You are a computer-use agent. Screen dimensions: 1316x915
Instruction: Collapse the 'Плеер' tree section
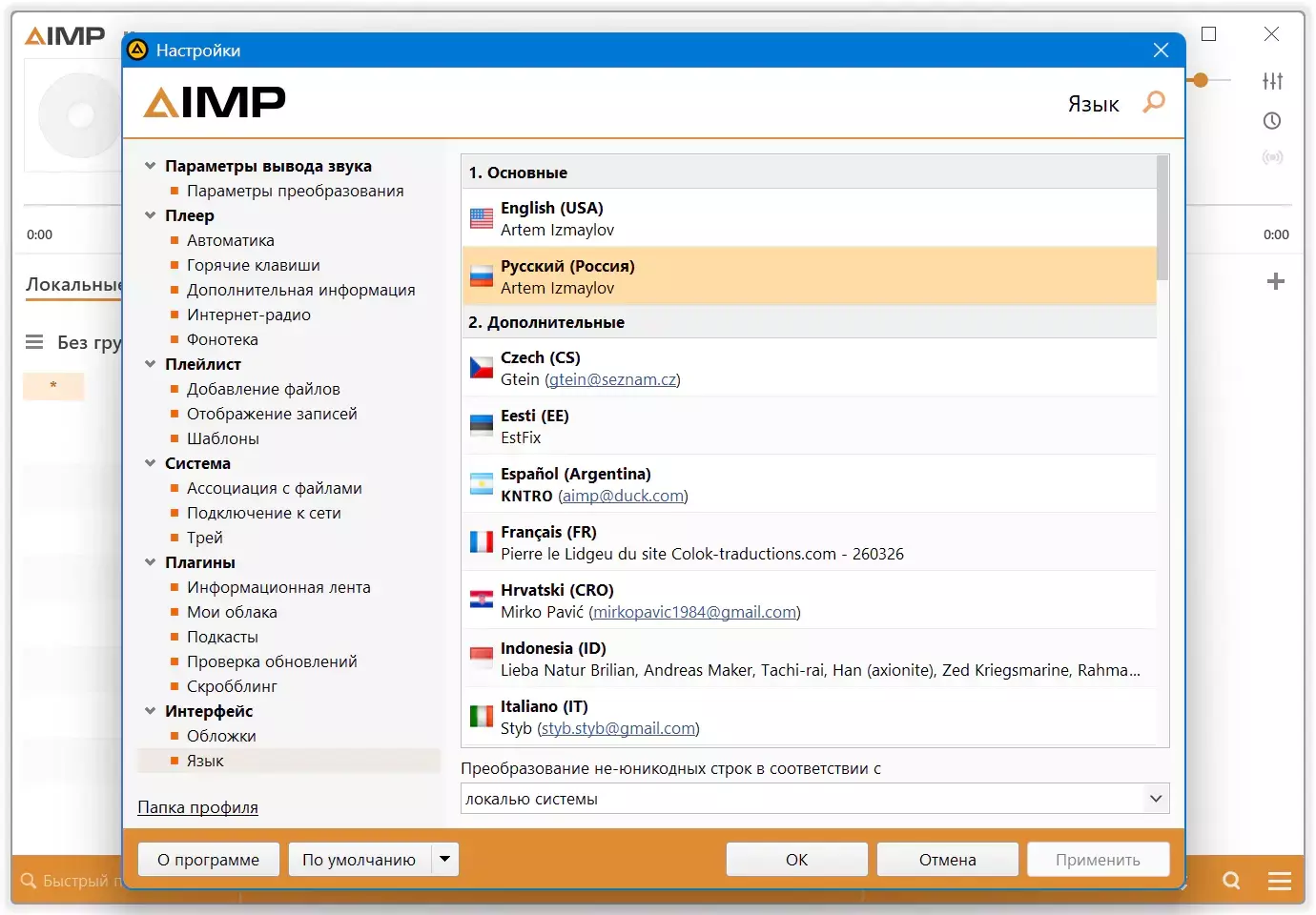point(150,215)
